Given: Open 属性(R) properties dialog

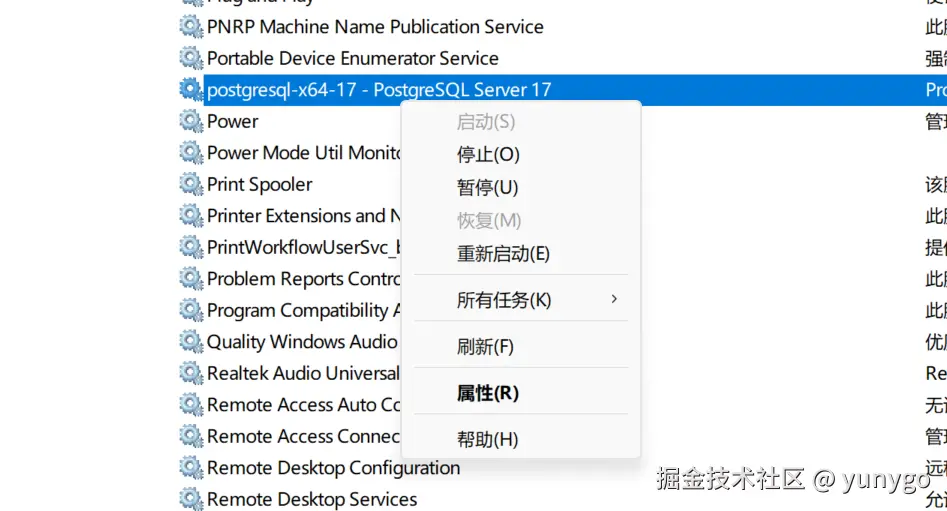Looking at the screenshot, I should (x=488, y=393).
